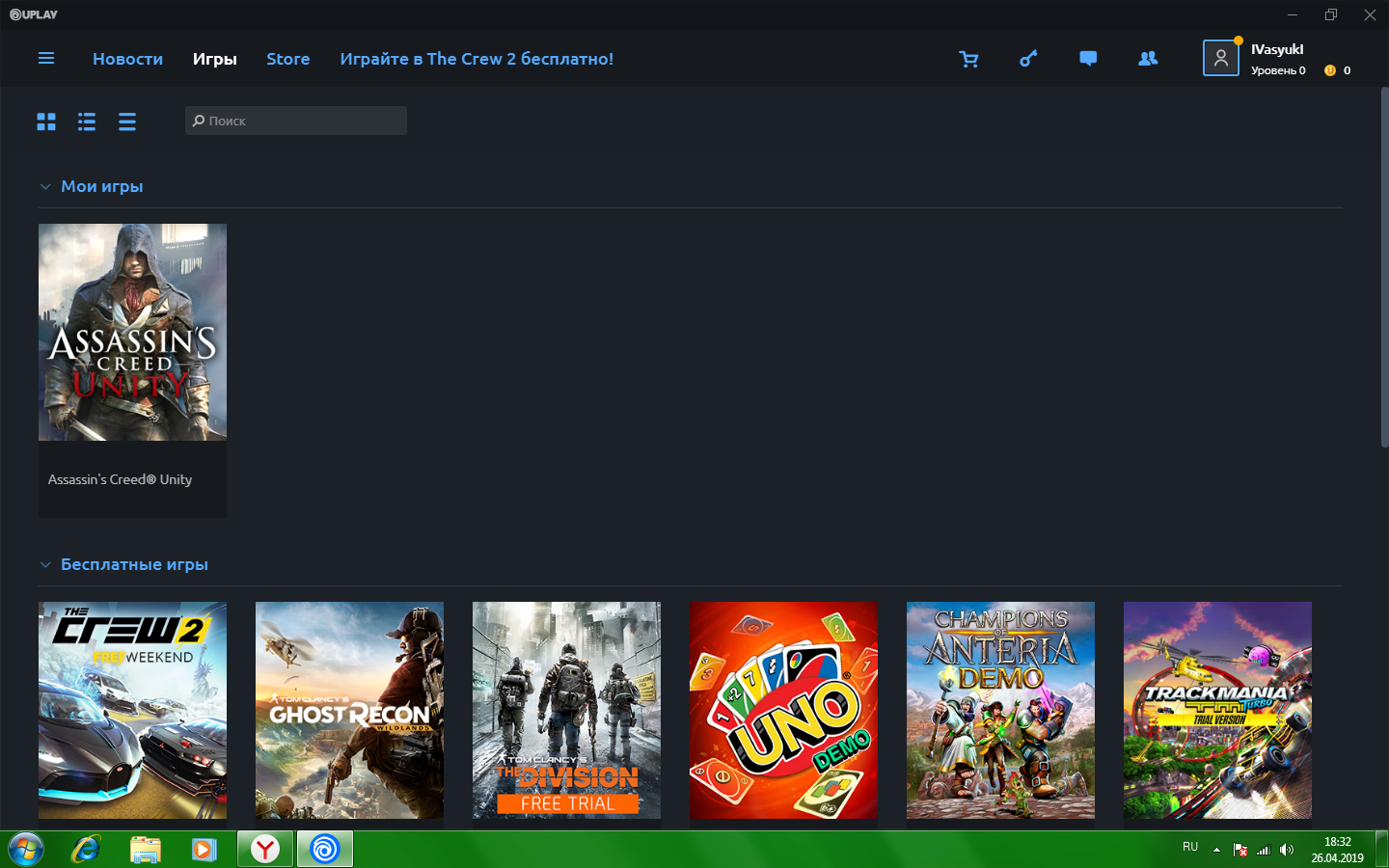The image size is (1389, 868).
Task: Open The Crew 2 Free Weekend thumbnail
Action: point(132,711)
